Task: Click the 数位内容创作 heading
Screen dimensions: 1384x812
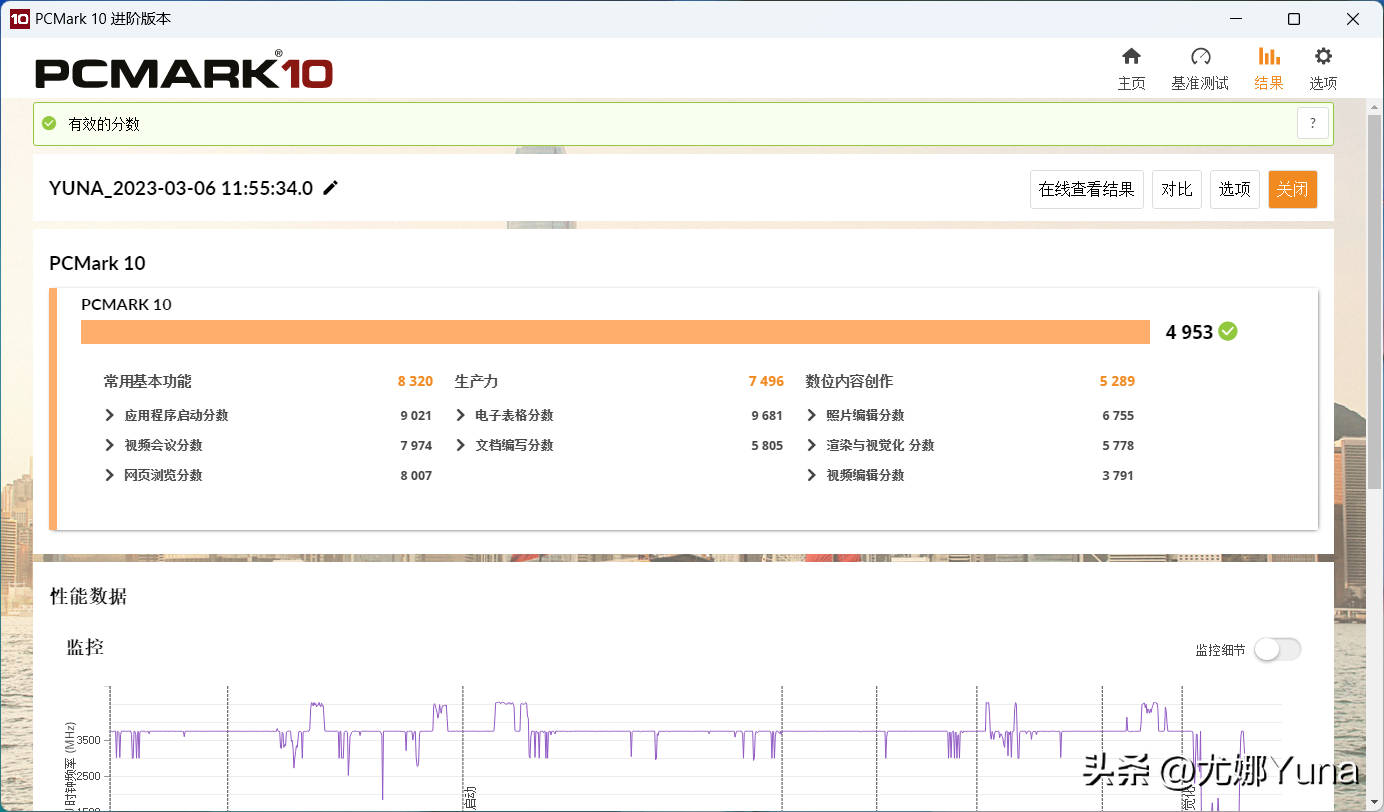Action: click(x=849, y=381)
